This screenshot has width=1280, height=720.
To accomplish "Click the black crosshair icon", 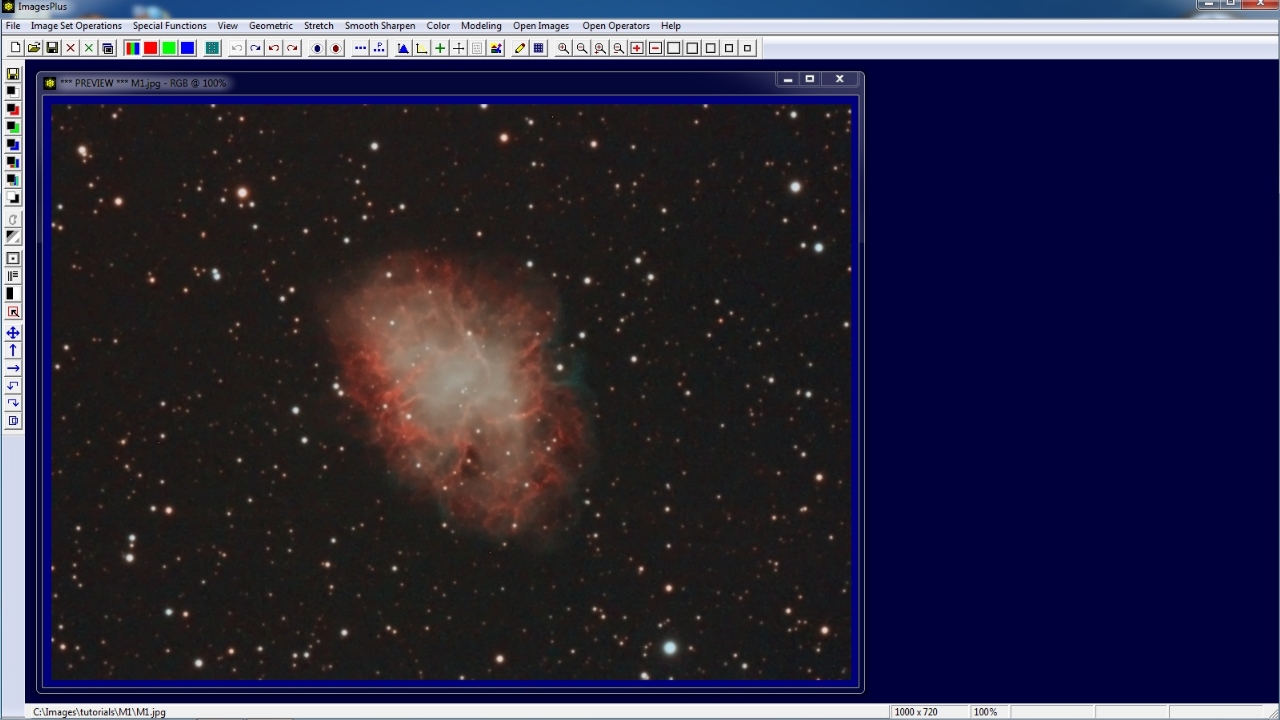I will click(x=459, y=48).
